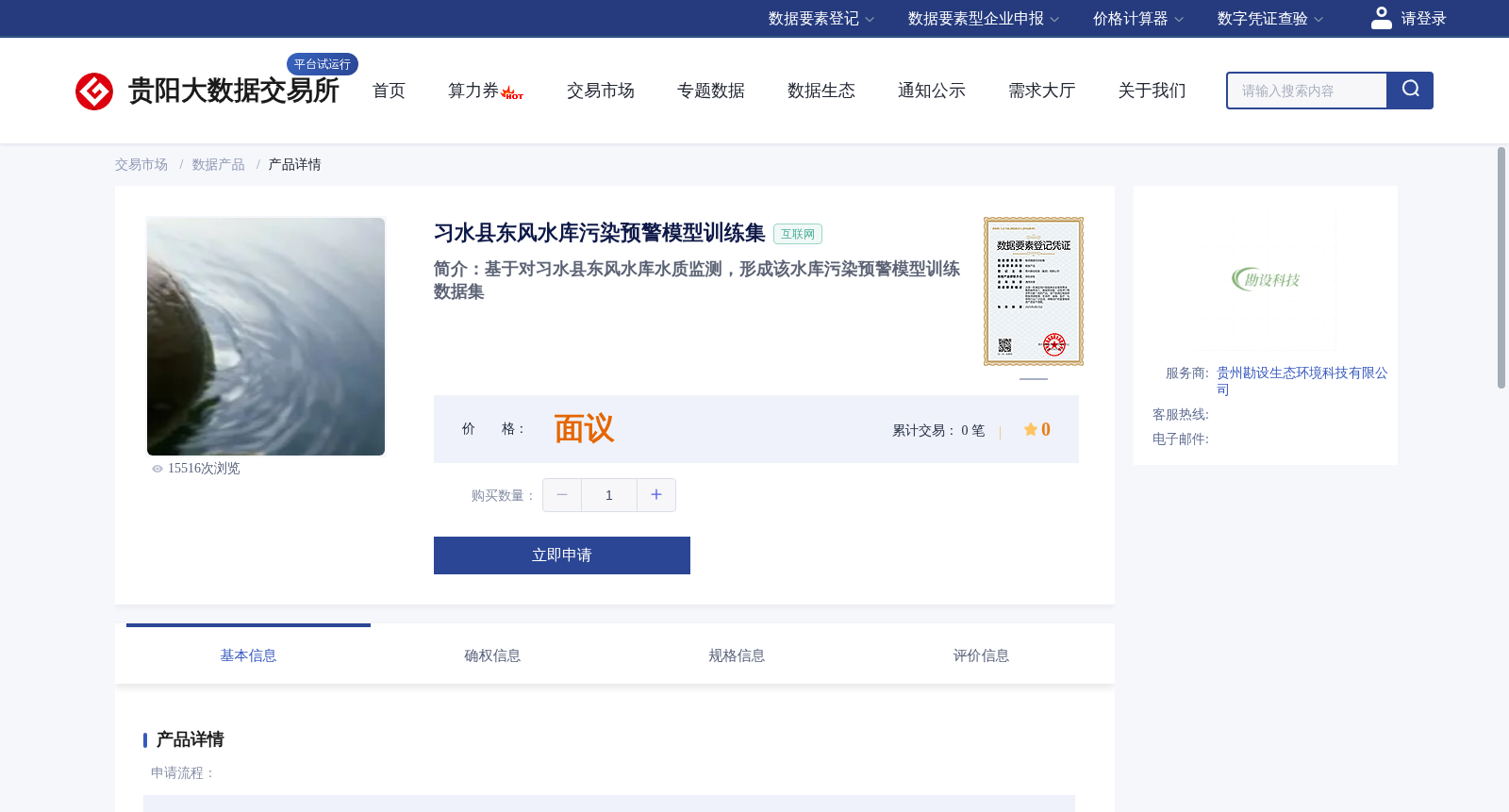The image size is (1509, 812).
Task: Open the 算力券 menu item
Action: (x=473, y=91)
